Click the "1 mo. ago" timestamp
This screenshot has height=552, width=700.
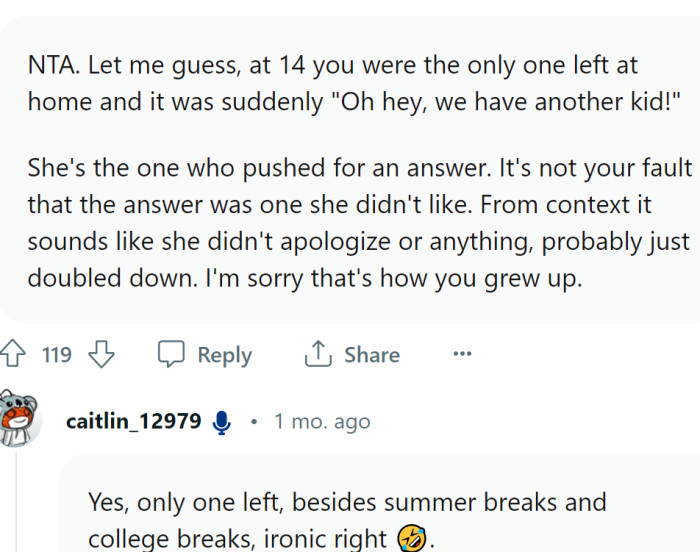[321, 421]
